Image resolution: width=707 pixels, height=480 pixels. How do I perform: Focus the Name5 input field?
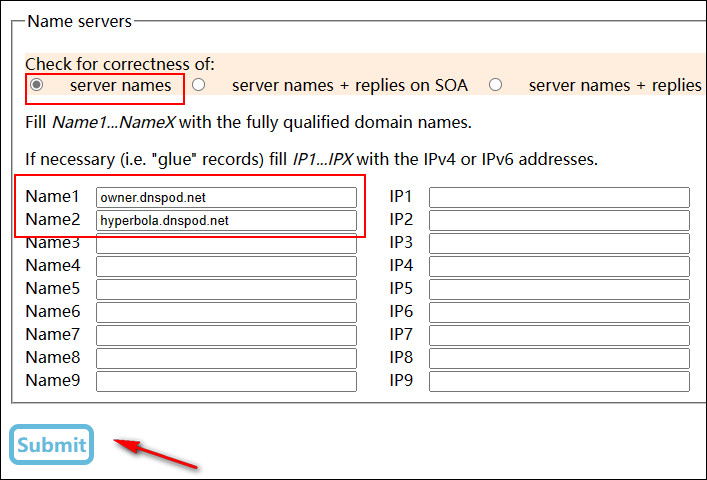pos(226,289)
